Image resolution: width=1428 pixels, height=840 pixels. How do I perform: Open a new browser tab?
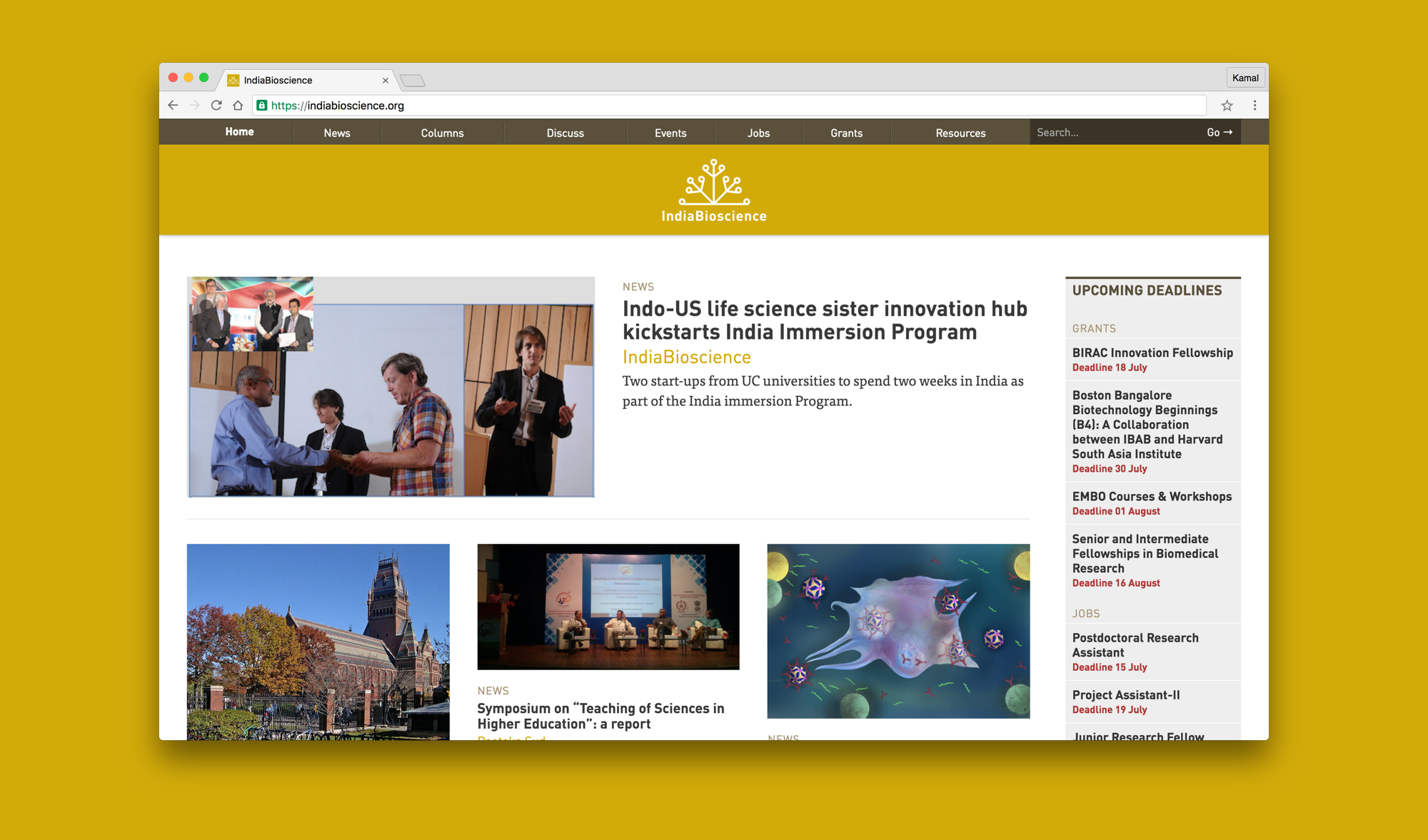click(x=413, y=81)
